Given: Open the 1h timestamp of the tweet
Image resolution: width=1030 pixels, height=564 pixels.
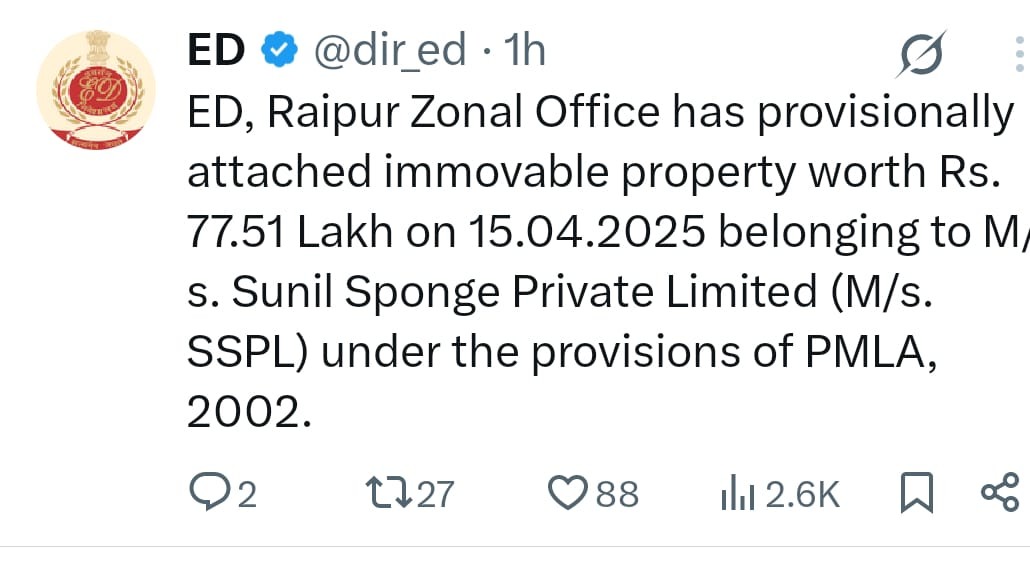Looking at the screenshot, I should tap(524, 50).
